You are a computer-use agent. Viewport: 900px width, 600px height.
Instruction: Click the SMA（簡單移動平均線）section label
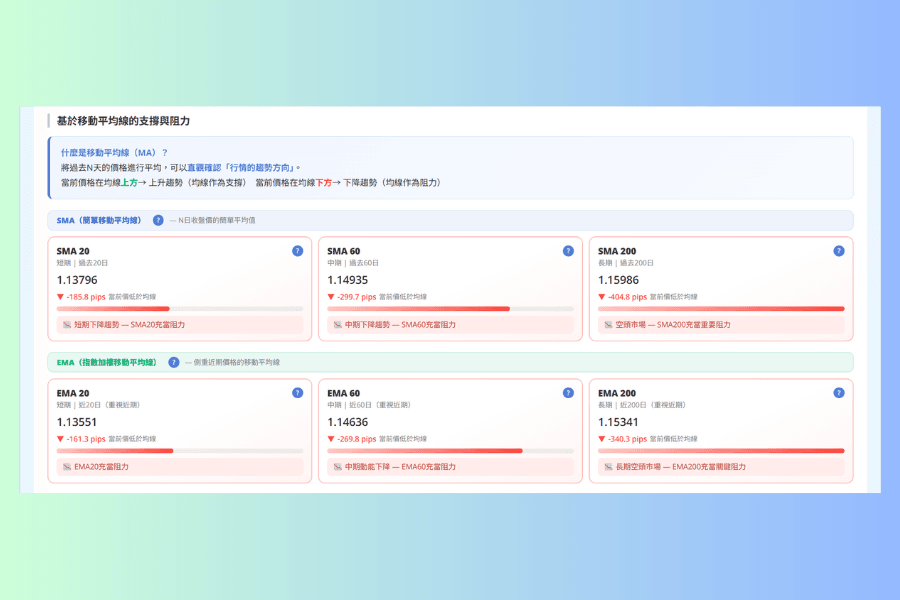point(99,220)
